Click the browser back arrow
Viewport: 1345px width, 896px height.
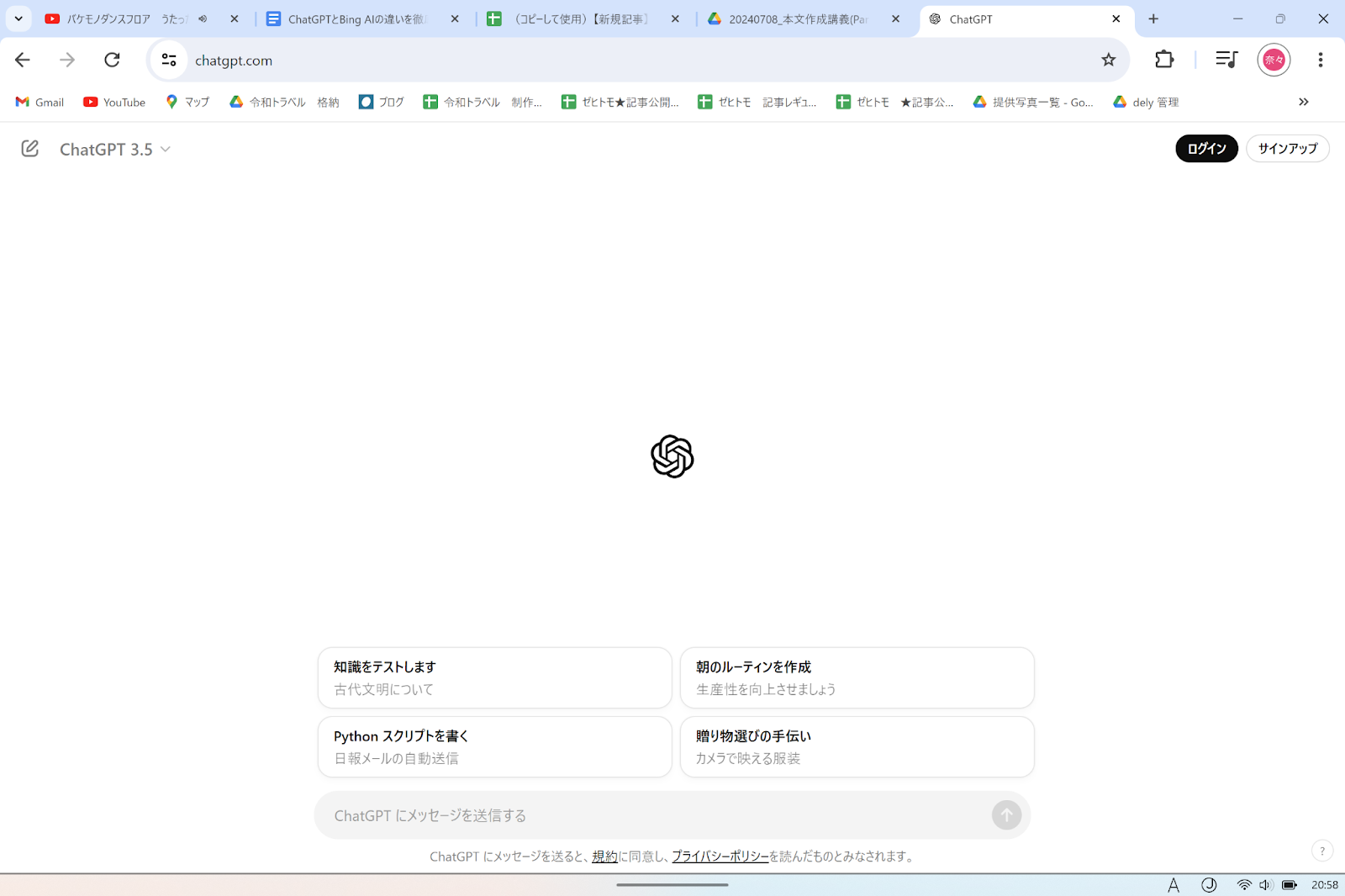pyautogui.click(x=23, y=60)
